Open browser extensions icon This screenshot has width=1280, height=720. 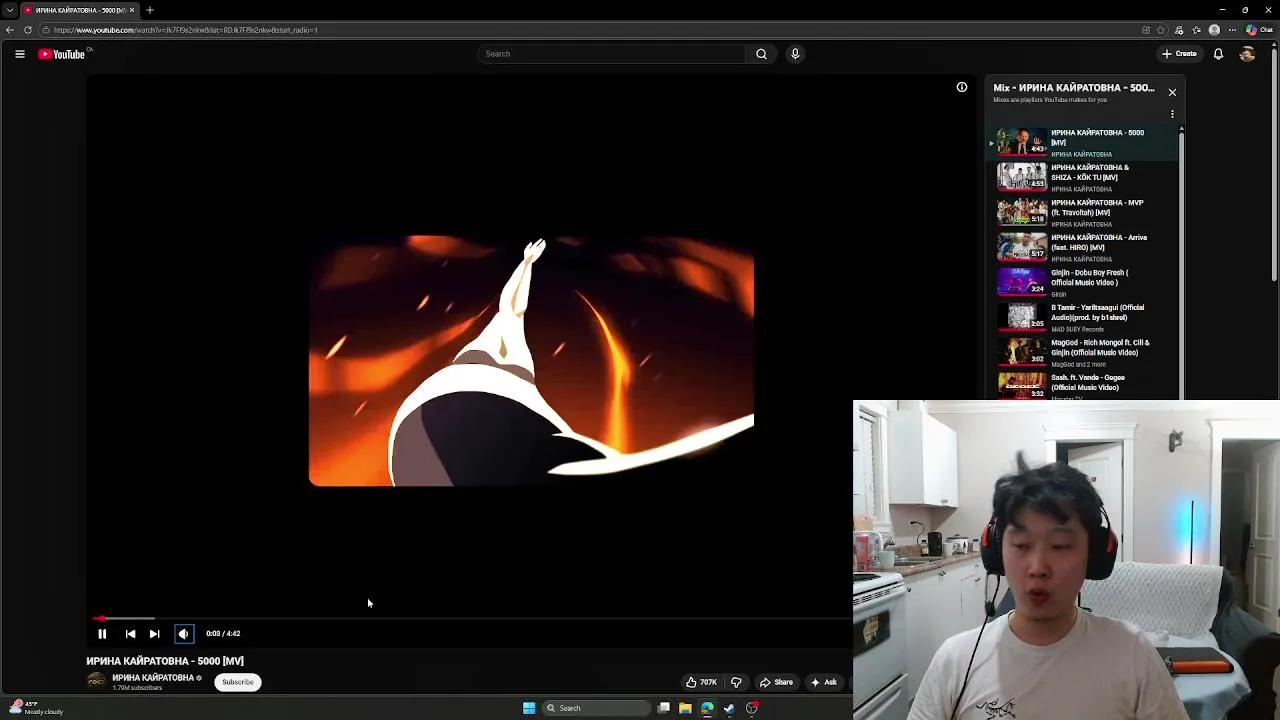(x=1180, y=30)
